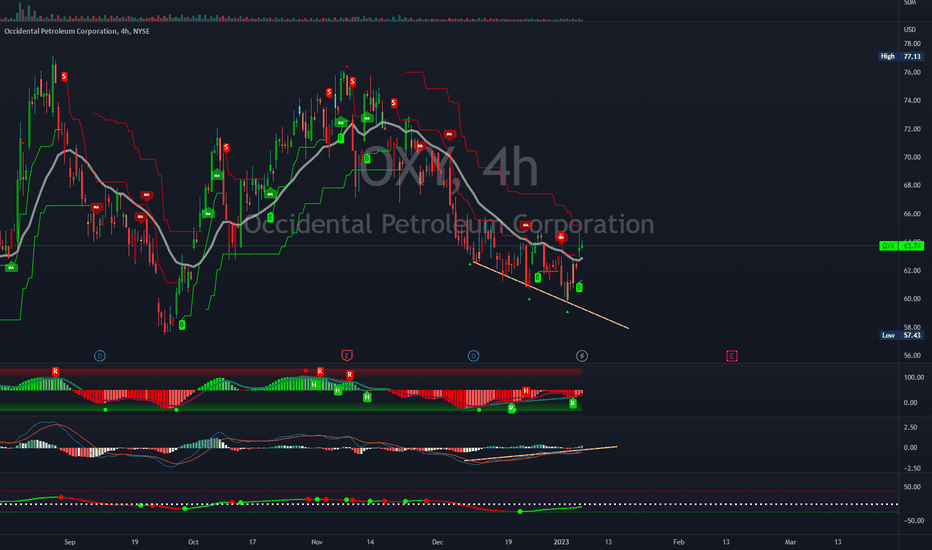Click the USD currency label on price axis
The width and height of the screenshot is (932, 550).
910,30
